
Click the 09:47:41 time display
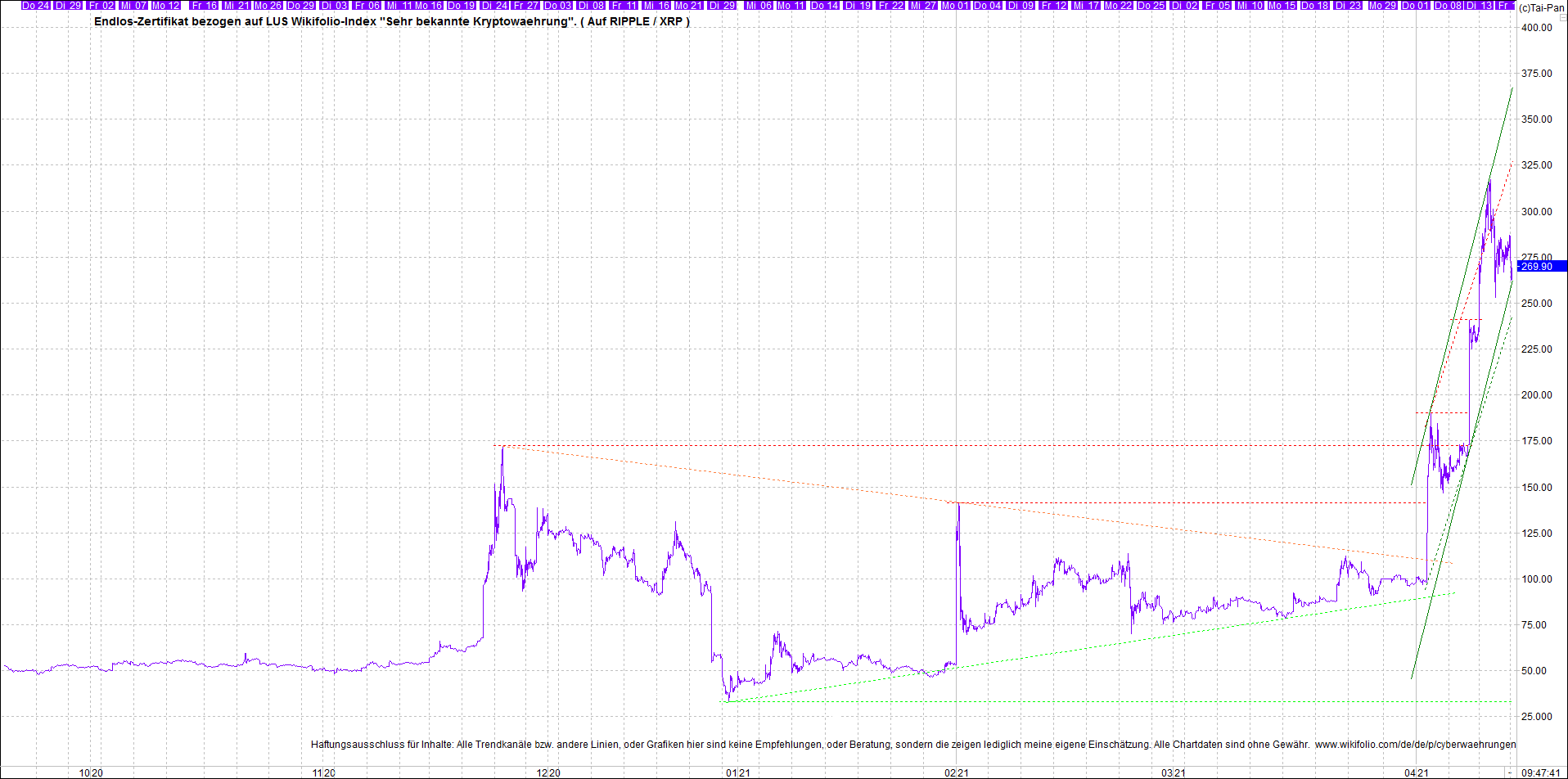coord(1541,772)
